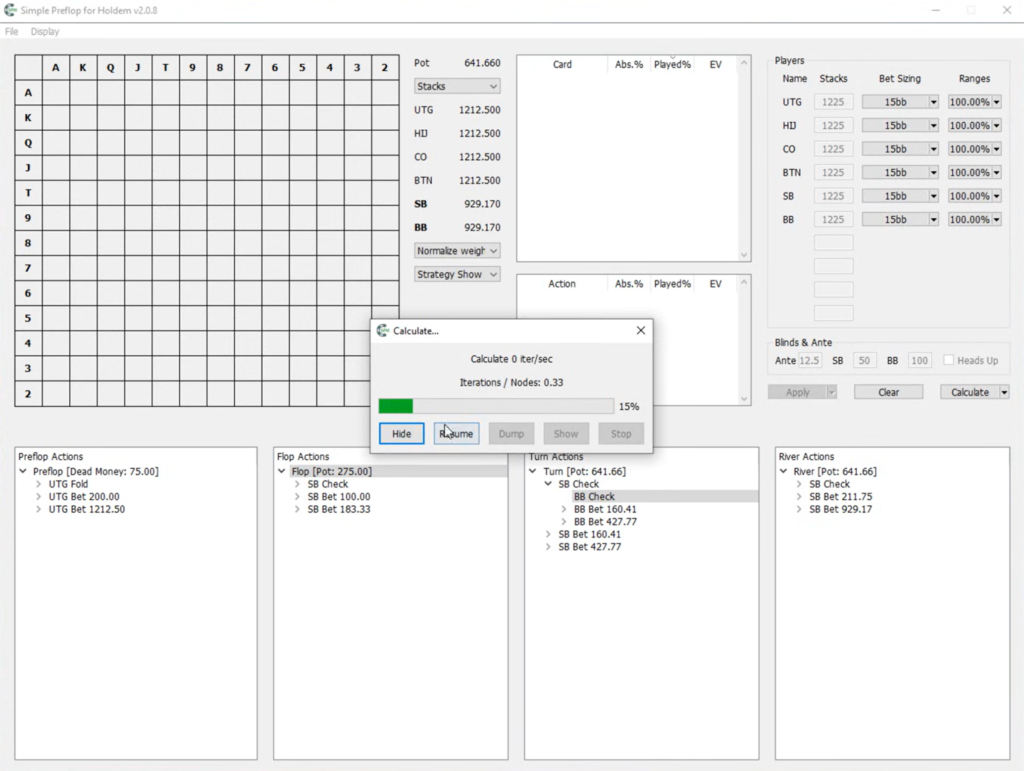Expand BB Bet 427.77 node
This screenshot has height=771, width=1024.
click(x=564, y=522)
